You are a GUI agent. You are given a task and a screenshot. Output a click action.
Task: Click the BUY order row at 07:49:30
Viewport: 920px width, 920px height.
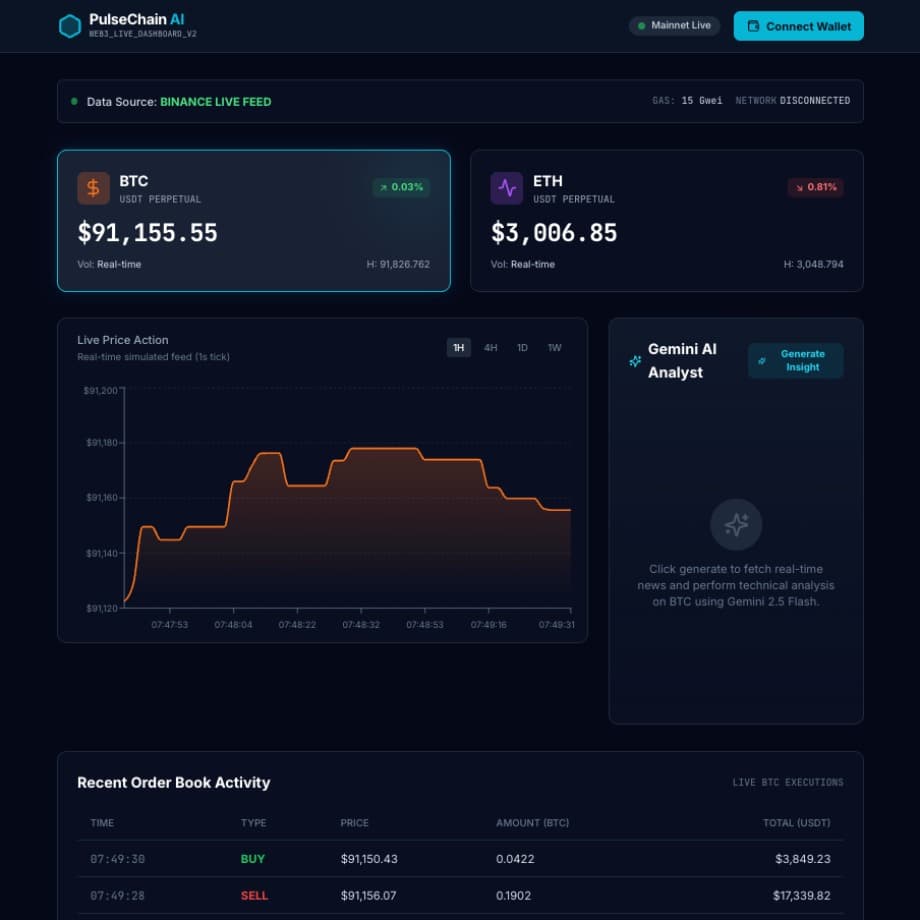coord(460,859)
